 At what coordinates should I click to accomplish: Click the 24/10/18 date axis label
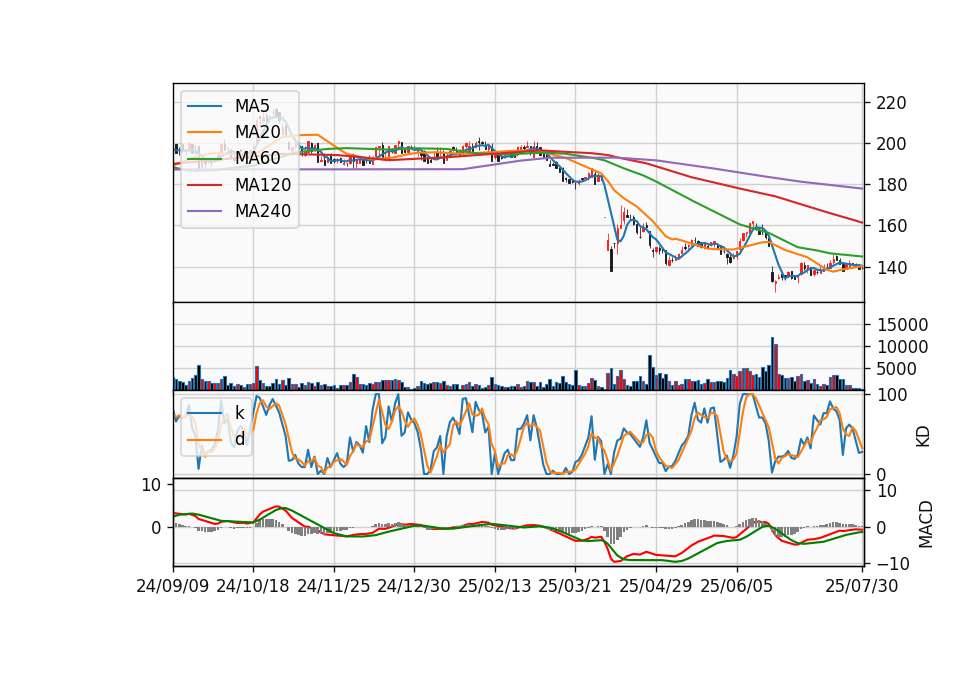click(x=253, y=586)
